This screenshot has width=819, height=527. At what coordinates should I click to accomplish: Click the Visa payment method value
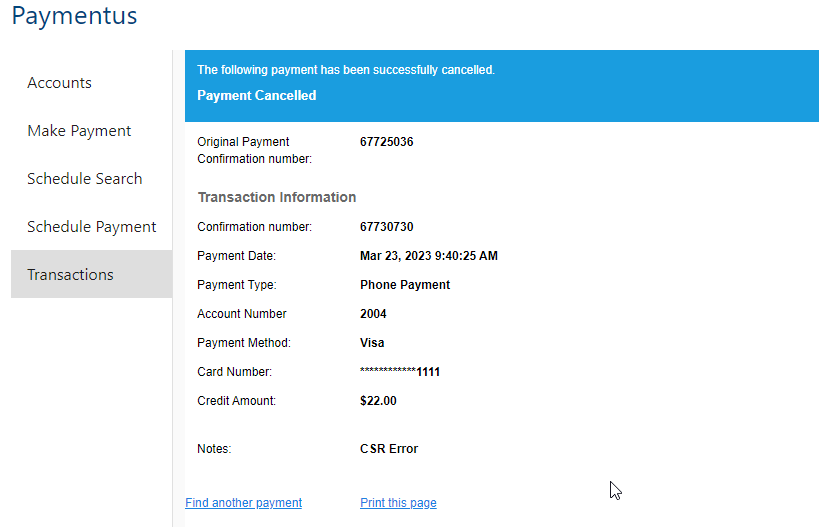(372, 343)
